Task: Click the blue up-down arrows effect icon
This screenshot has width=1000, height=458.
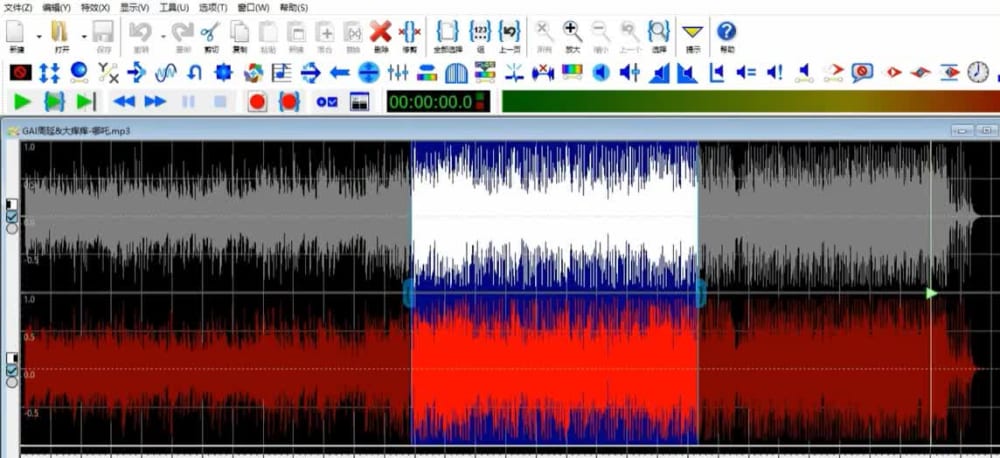Action: [x=50, y=73]
